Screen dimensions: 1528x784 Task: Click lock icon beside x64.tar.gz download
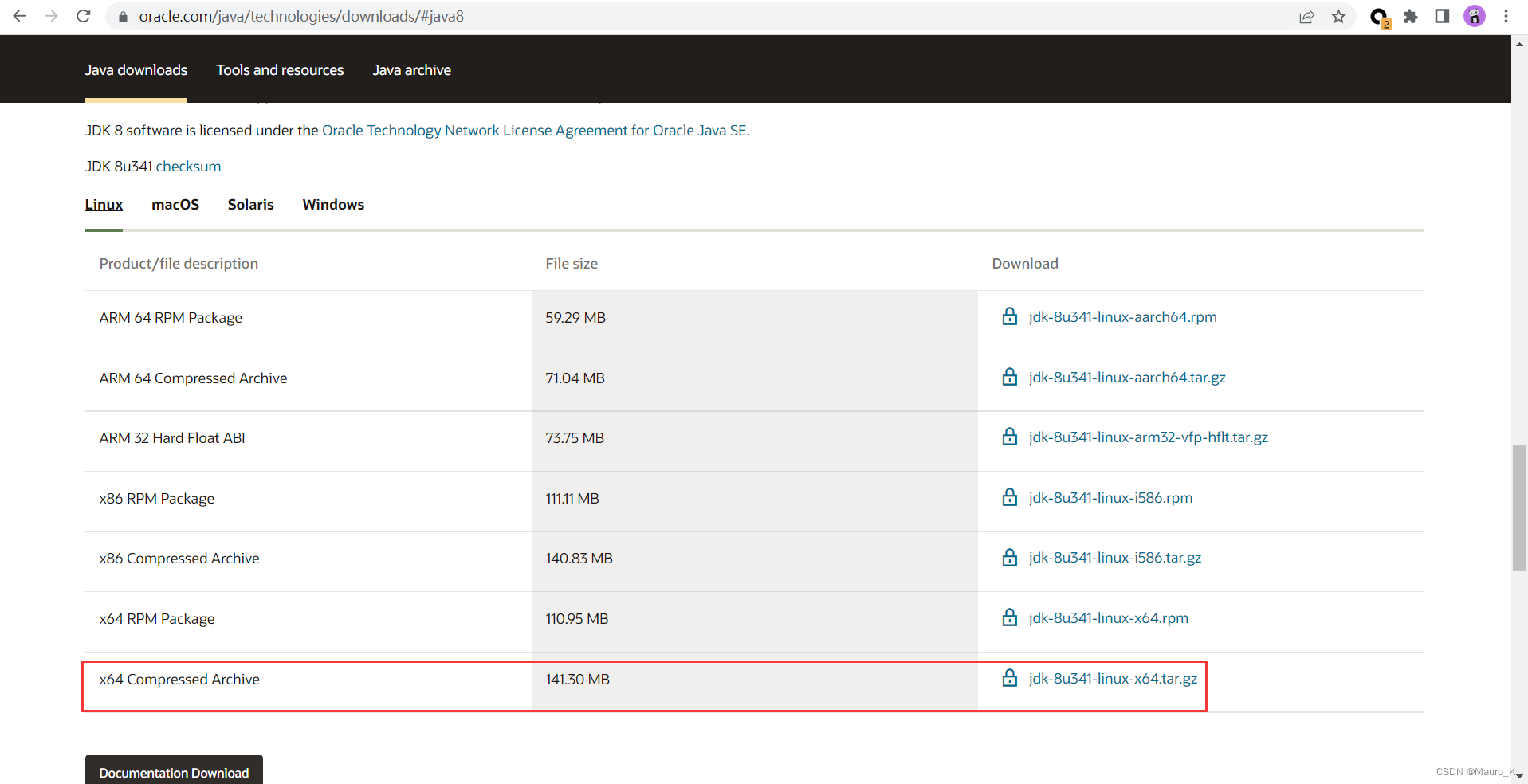click(1010, 678)
